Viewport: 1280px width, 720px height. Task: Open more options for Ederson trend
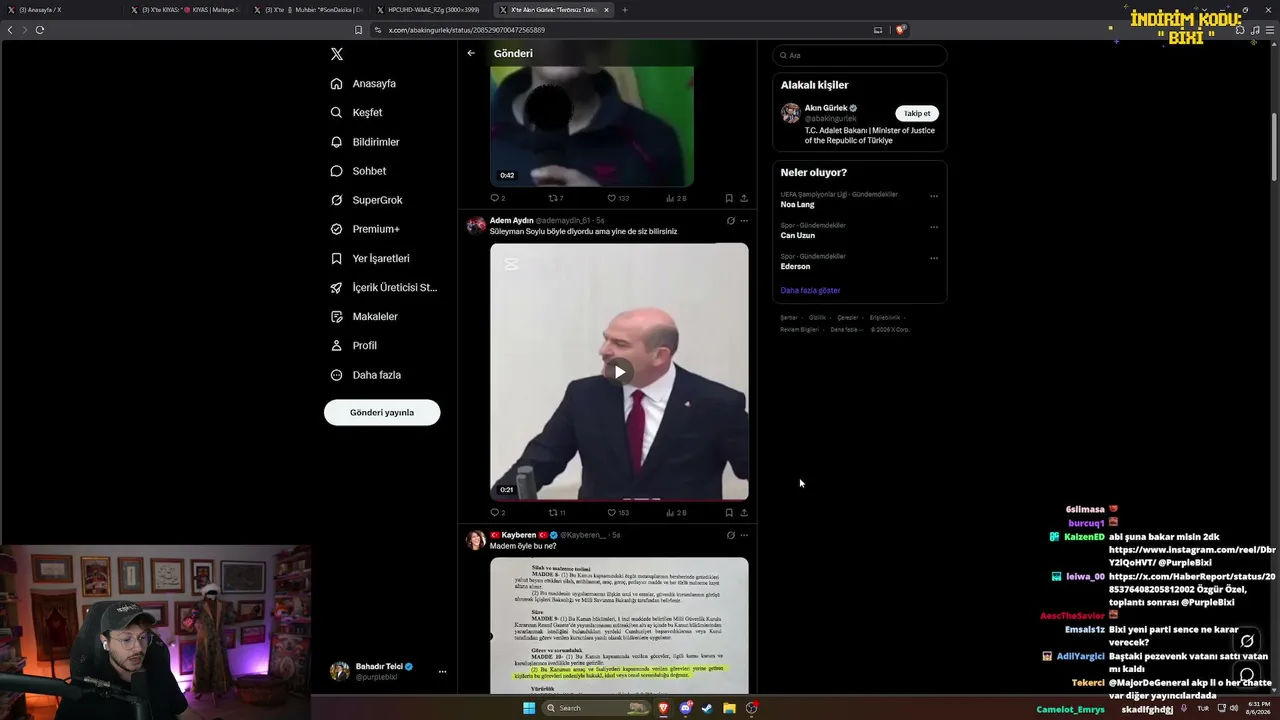(934, 258)
